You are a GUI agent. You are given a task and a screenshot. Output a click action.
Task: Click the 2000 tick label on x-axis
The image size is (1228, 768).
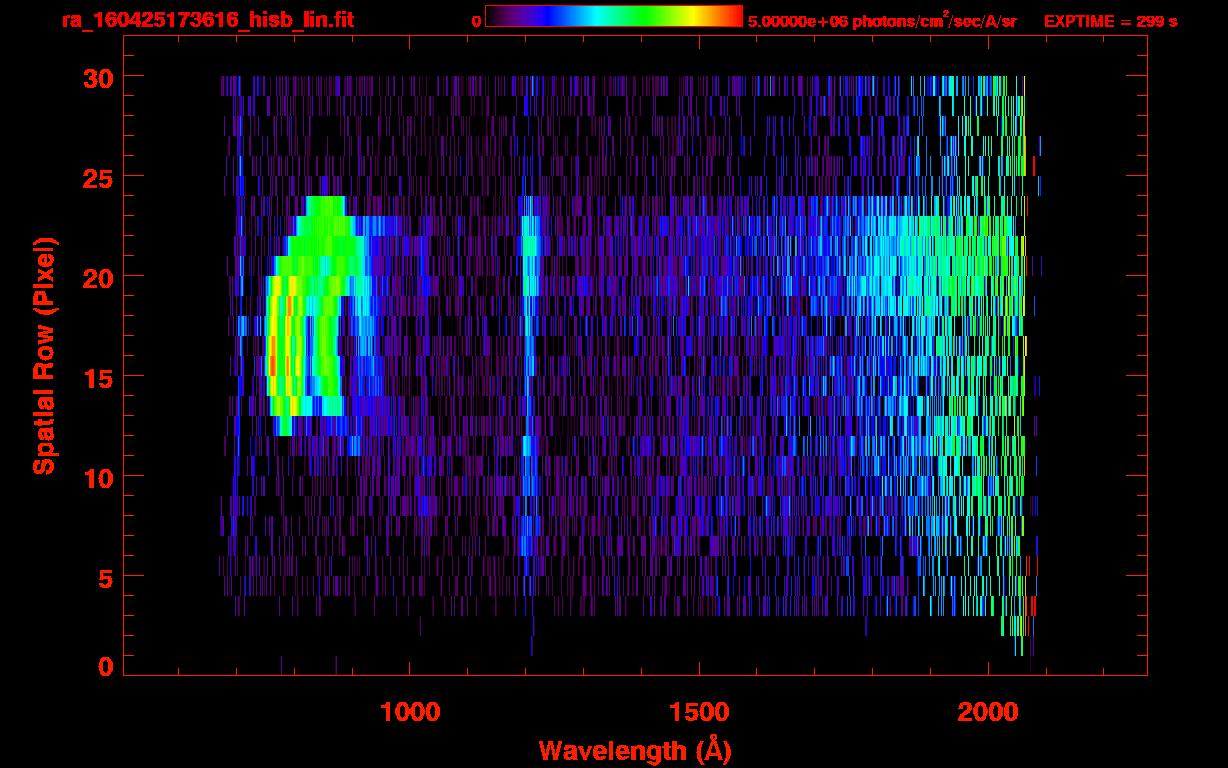(988, 712)
